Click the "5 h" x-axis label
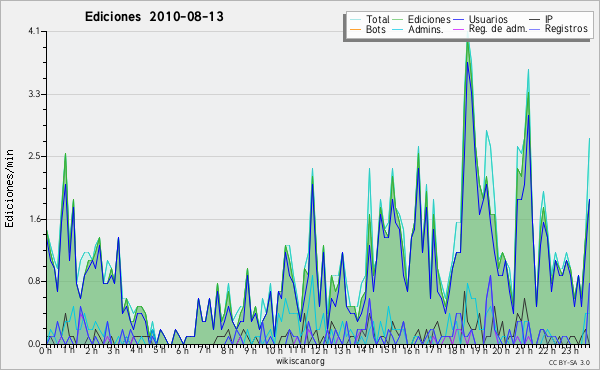The height and width of the screenshot is (370, 600). coord(159,350)
